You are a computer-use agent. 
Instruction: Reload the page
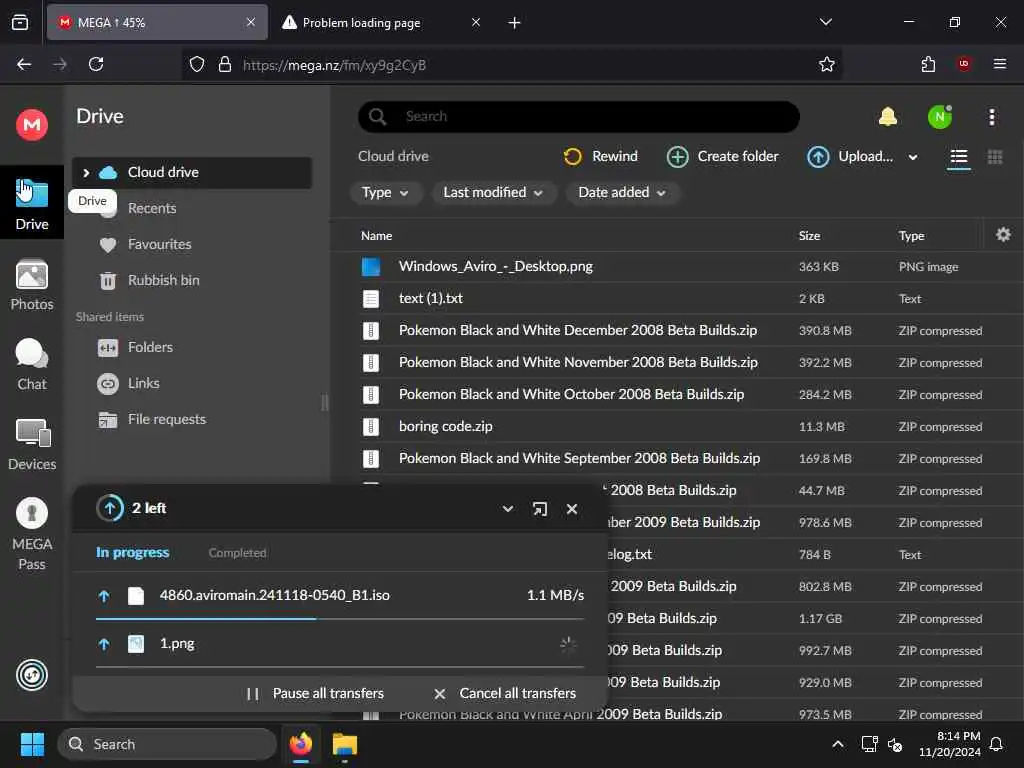(x=96, y=64)
